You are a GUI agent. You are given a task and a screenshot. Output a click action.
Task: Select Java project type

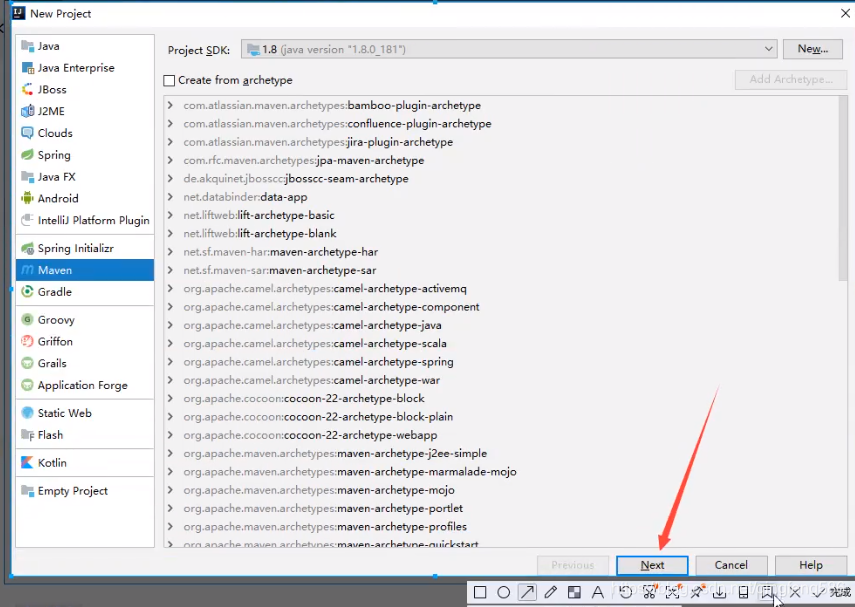tap(85, 46)
